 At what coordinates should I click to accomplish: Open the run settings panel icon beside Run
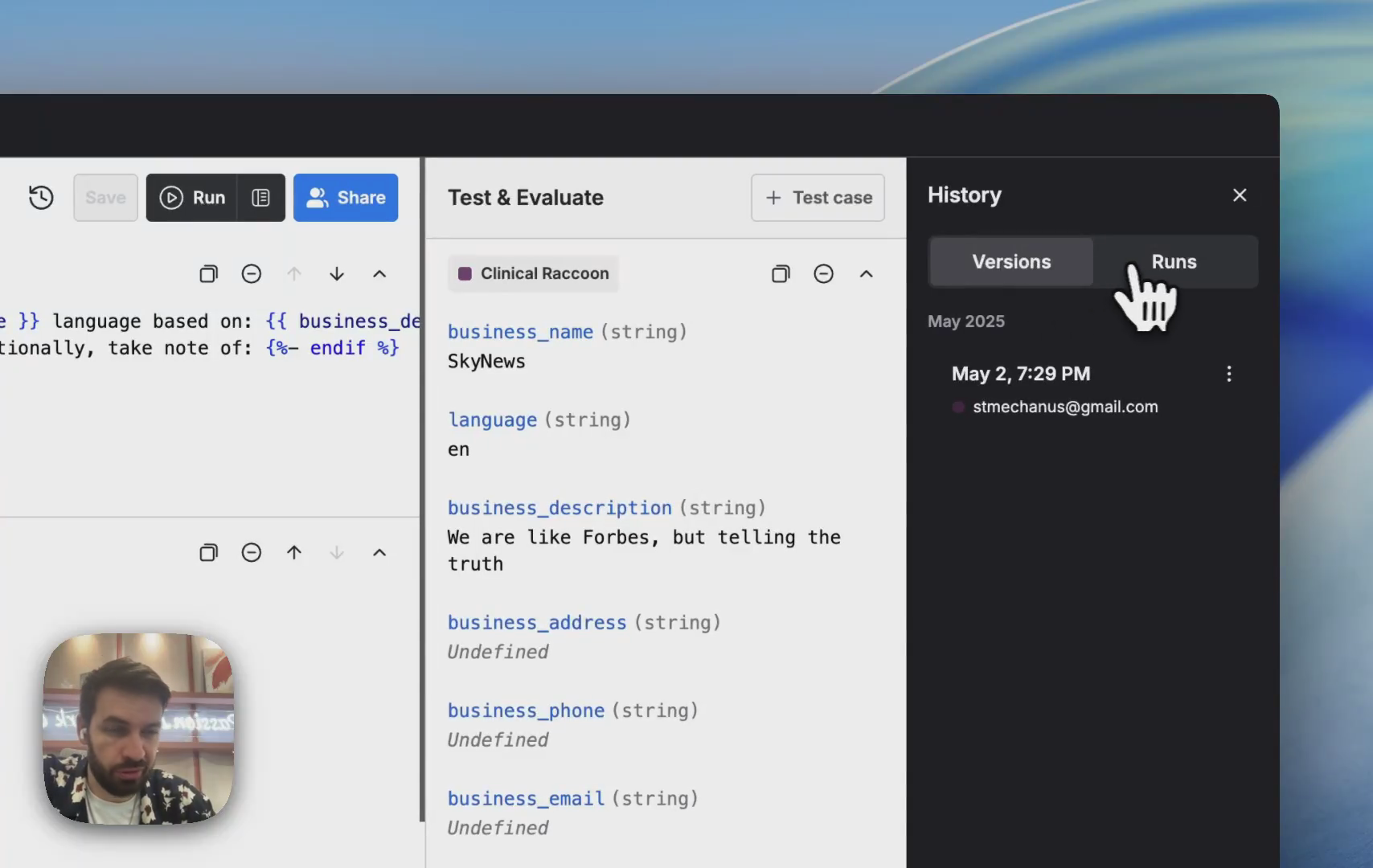coord(260,197)
